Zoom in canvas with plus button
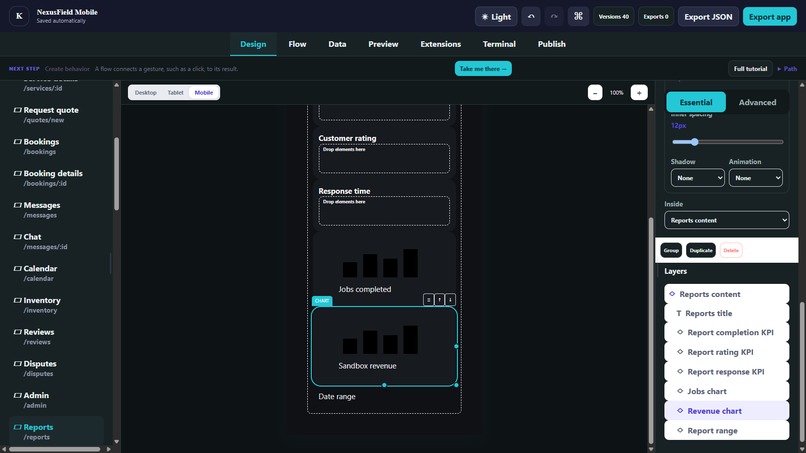Image resolution: width=806 pixels, height=453 pixels. pos(639,93)
